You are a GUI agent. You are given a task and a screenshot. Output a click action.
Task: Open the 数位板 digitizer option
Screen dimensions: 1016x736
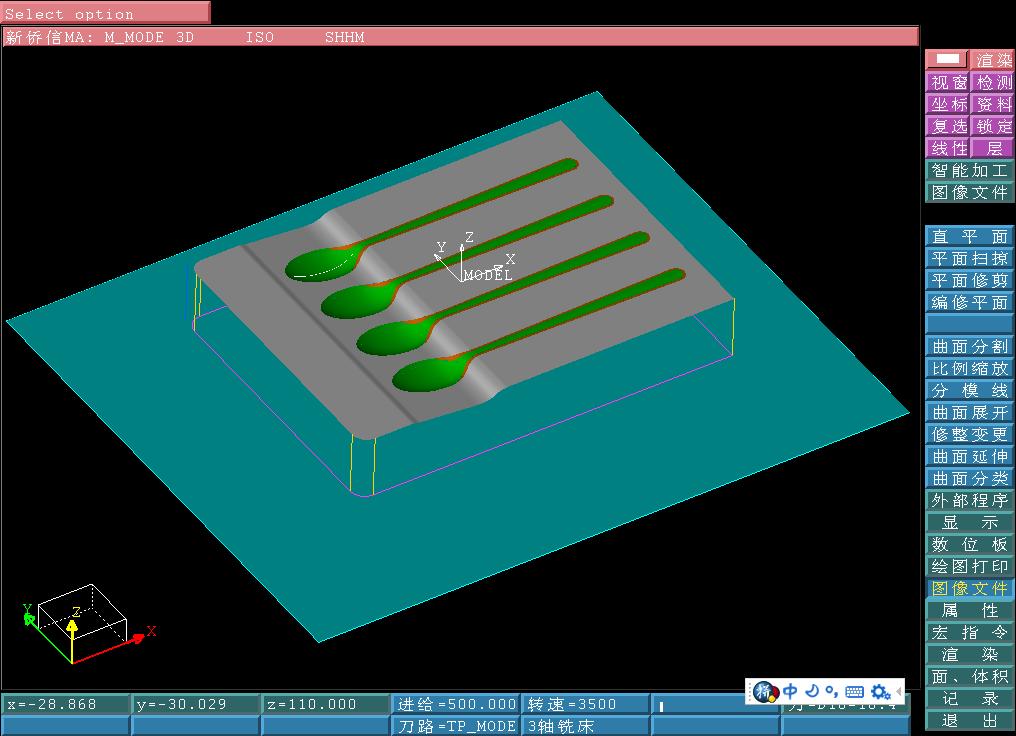tap(969, 545)
